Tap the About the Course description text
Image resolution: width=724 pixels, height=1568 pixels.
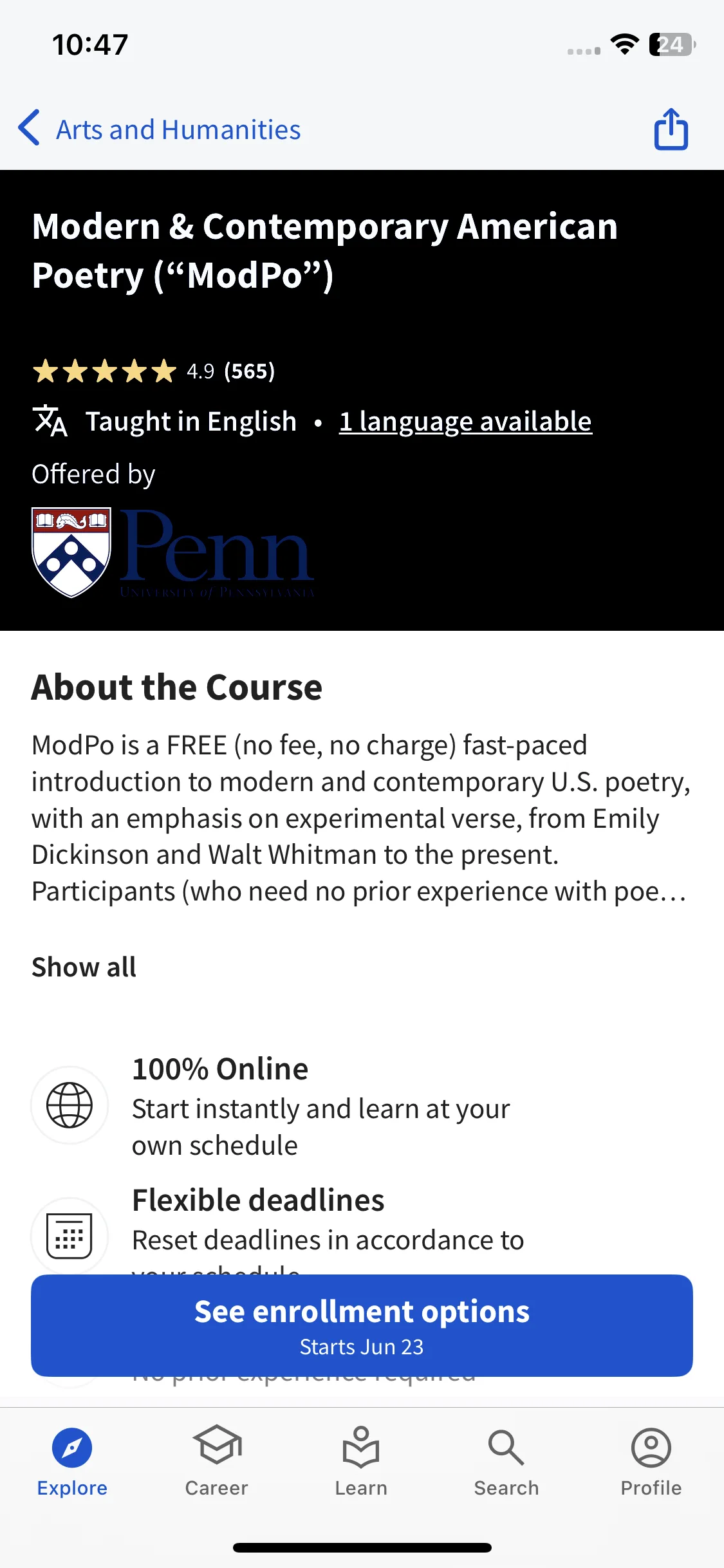pos(360,818)
